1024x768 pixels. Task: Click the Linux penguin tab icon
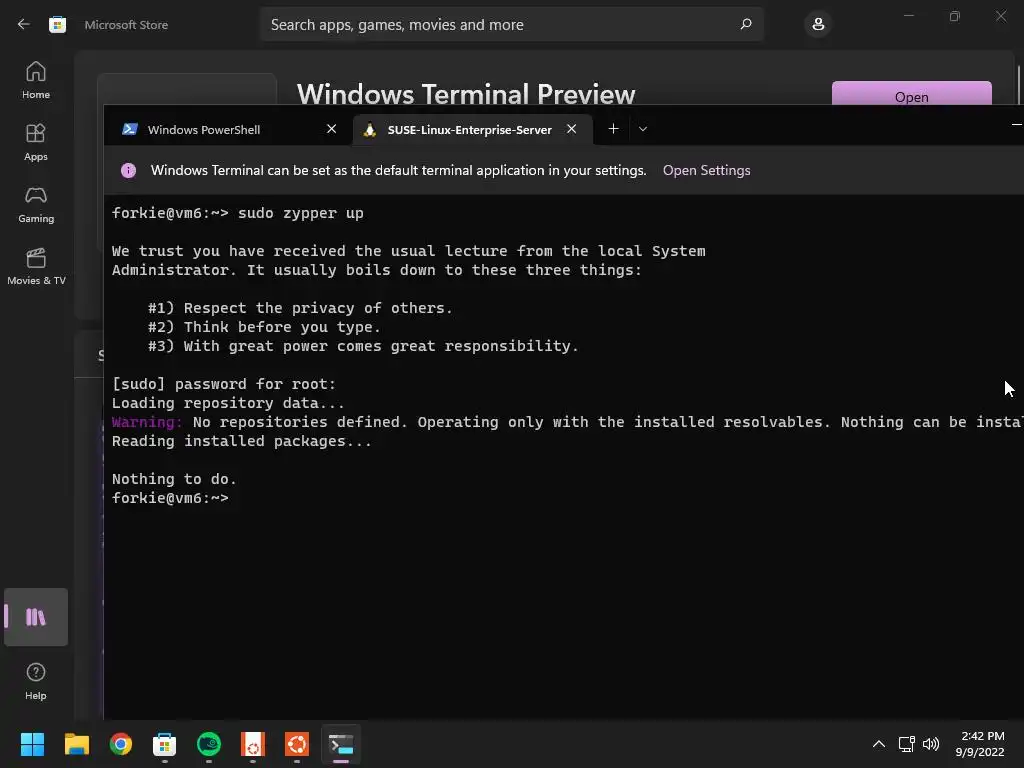(370, 129)
